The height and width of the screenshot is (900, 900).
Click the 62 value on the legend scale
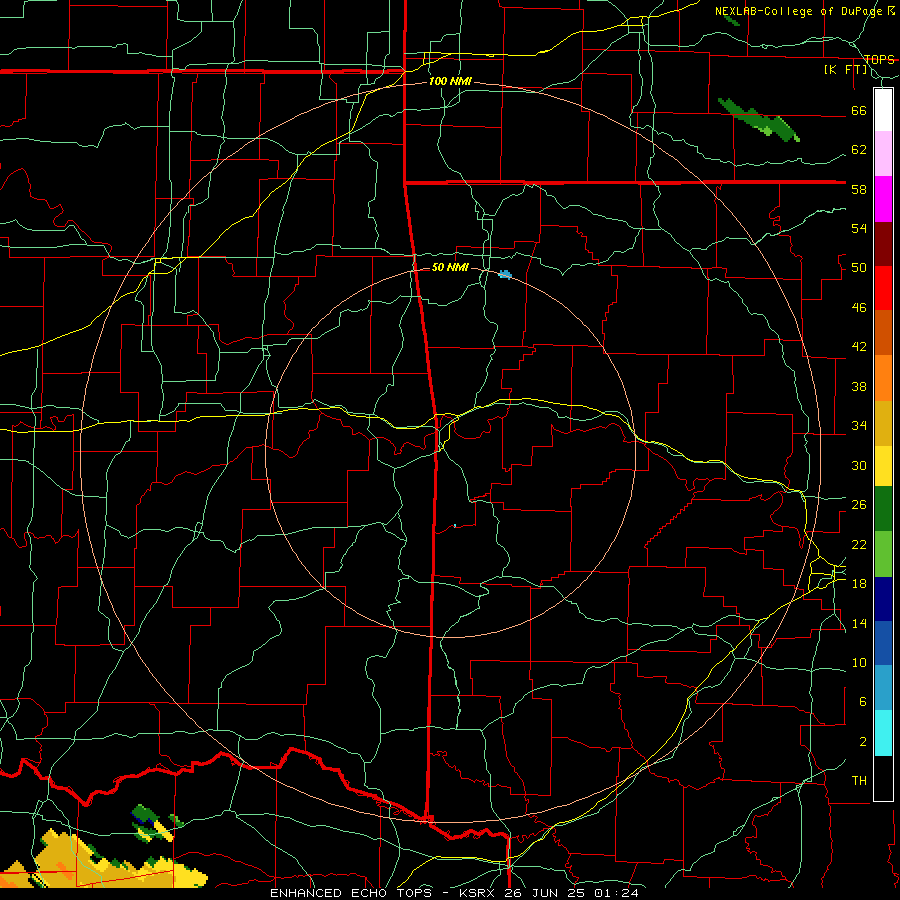point(859,150)
